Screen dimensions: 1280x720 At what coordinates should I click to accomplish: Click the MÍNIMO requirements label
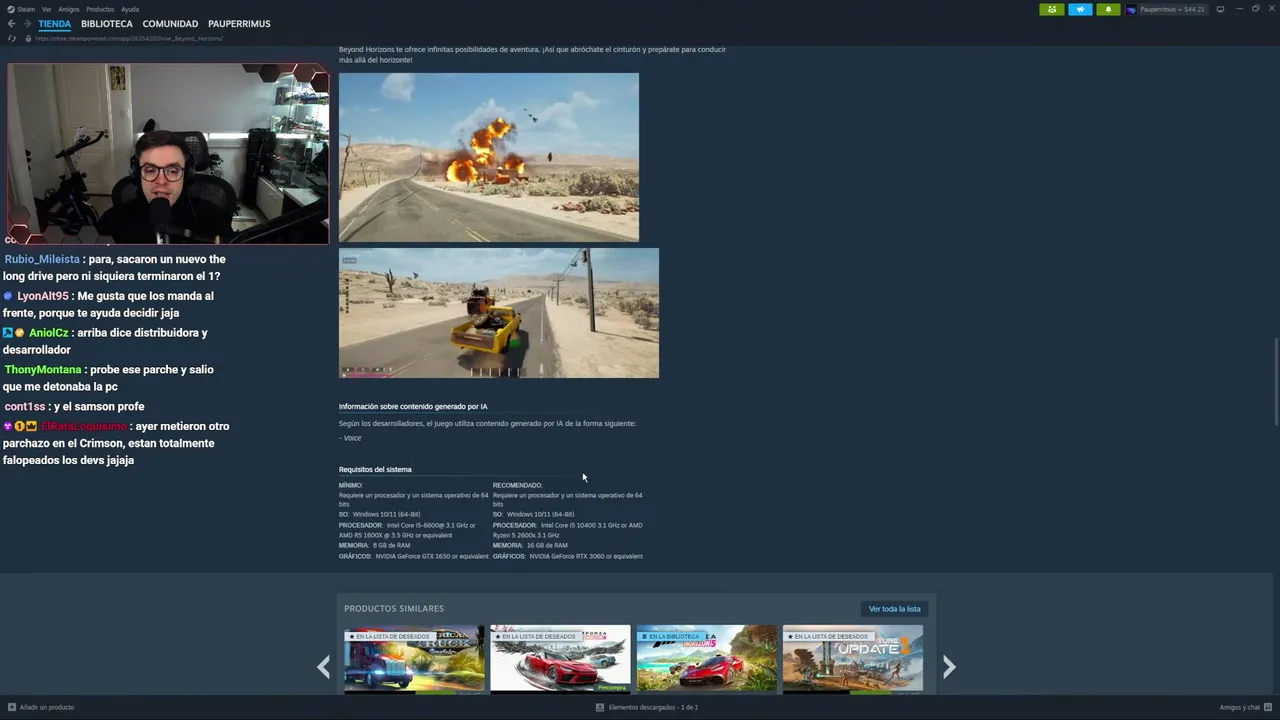(351, 485)
